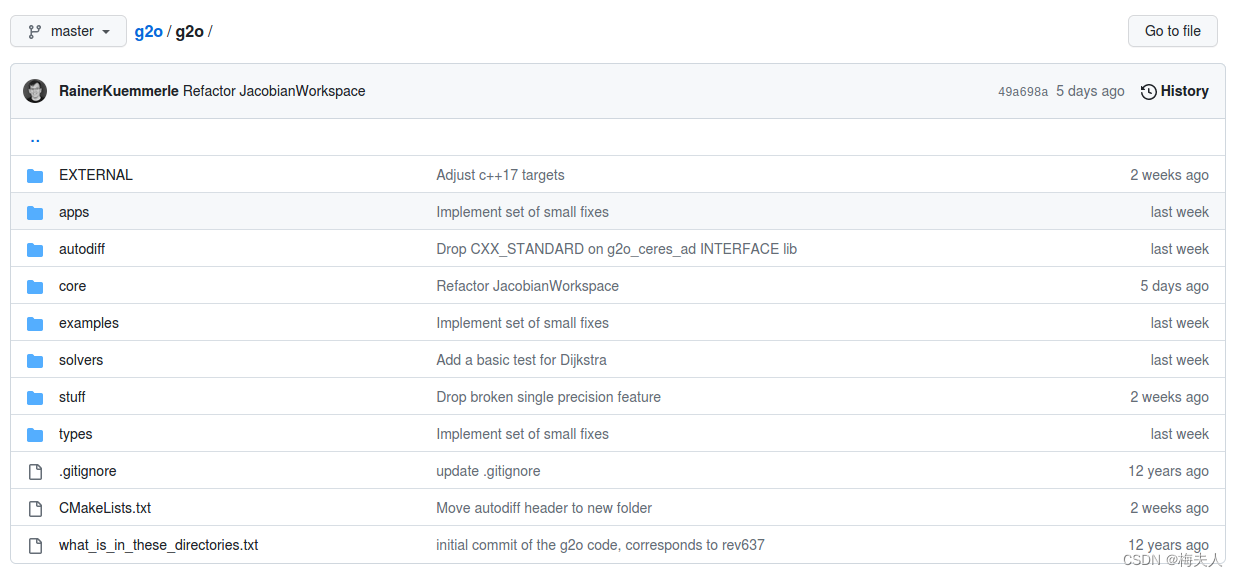Open the solvers directory
The height and width of the screenshot is (577, 1238).
click(81, 360)
